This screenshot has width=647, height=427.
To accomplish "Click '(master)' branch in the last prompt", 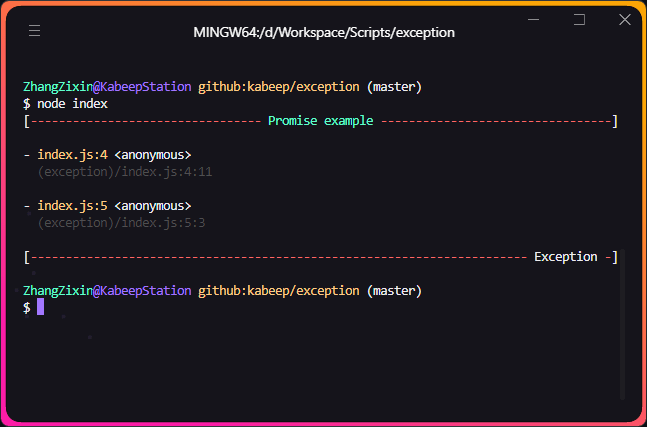I will click(x=394, y=291).
